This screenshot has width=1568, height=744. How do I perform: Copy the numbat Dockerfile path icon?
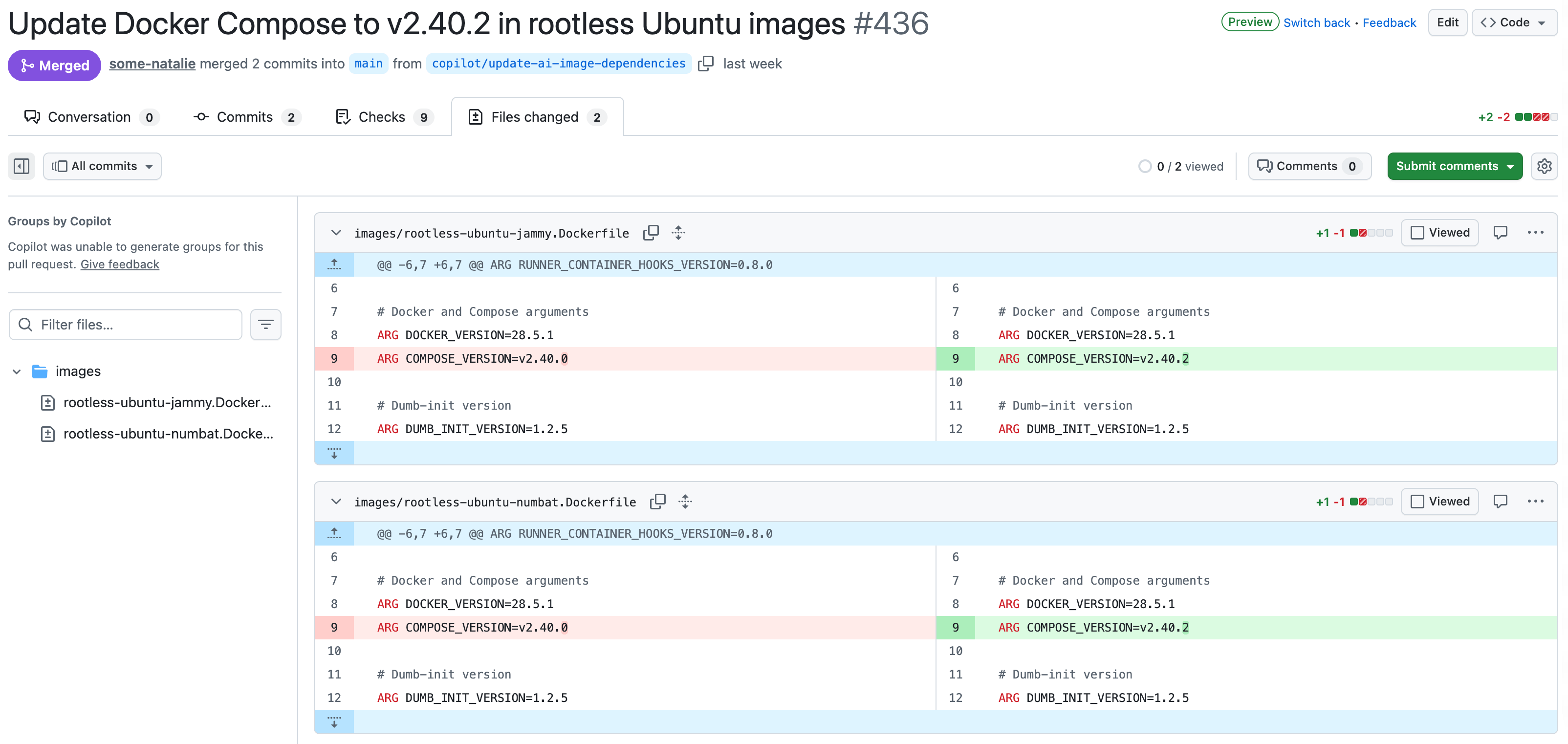click(x=657, y=502)
